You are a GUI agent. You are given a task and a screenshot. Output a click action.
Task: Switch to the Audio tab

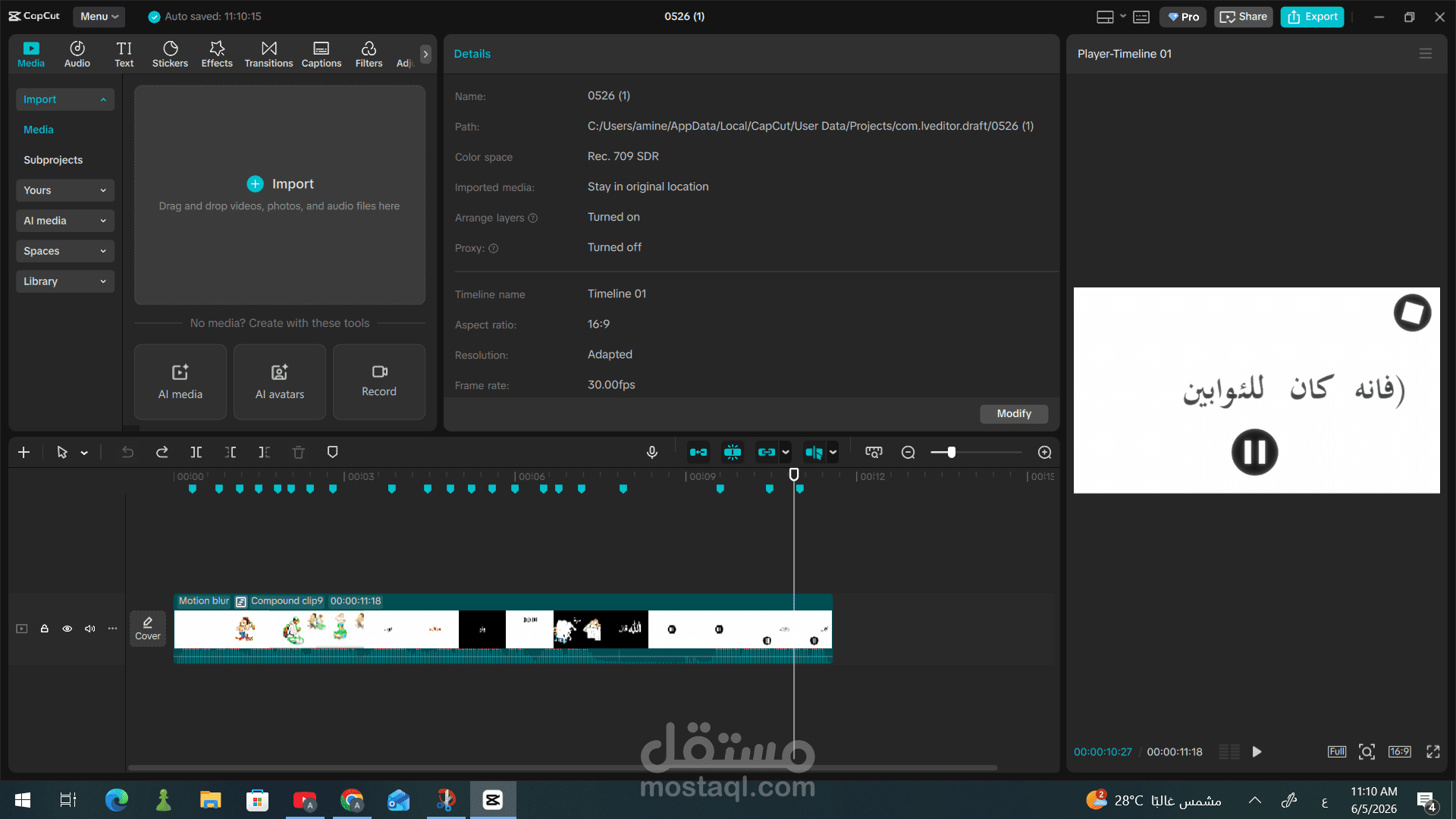click(77, 54)
